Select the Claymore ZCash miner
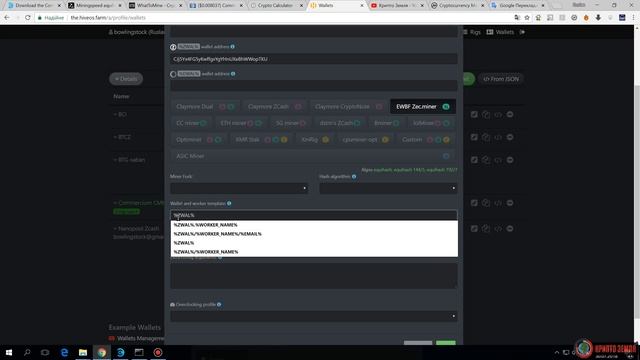 (274, 107)
